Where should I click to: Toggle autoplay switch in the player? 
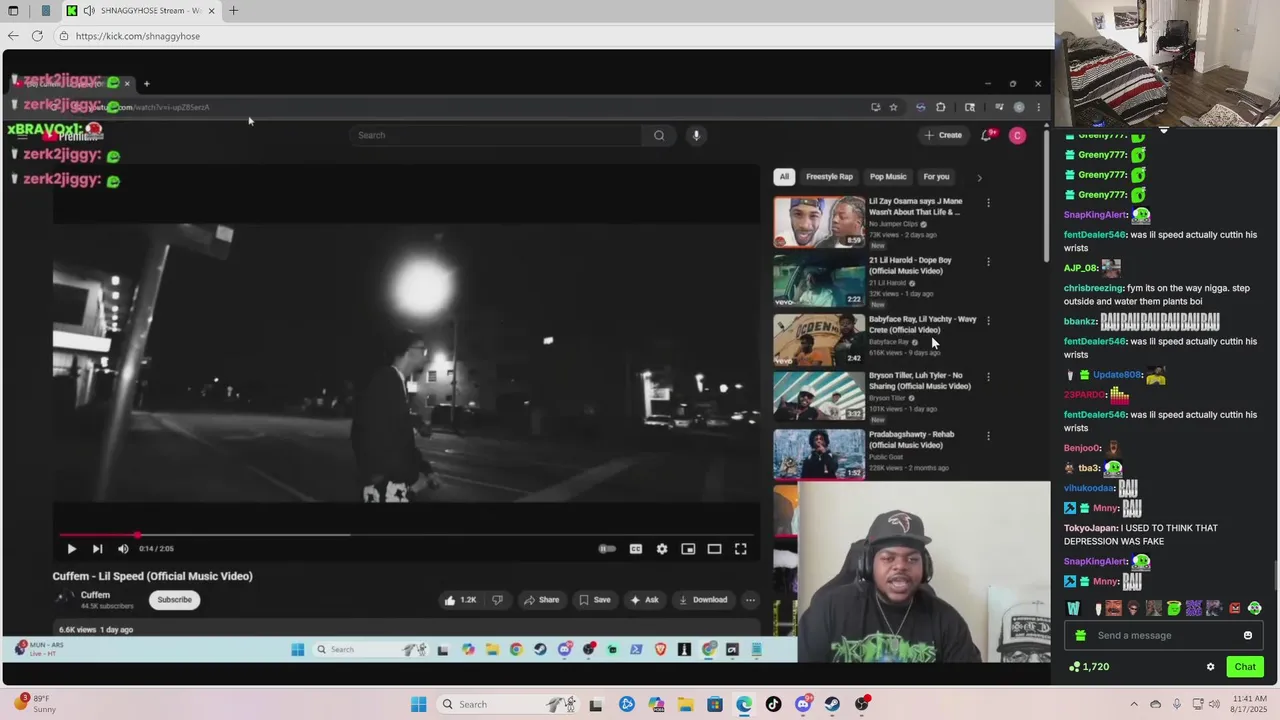point(607,549)
